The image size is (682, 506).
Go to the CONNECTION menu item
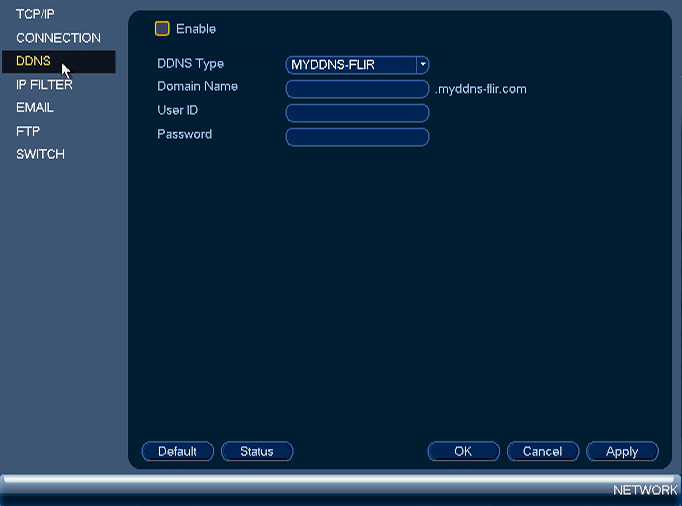[x=58, y=38]
